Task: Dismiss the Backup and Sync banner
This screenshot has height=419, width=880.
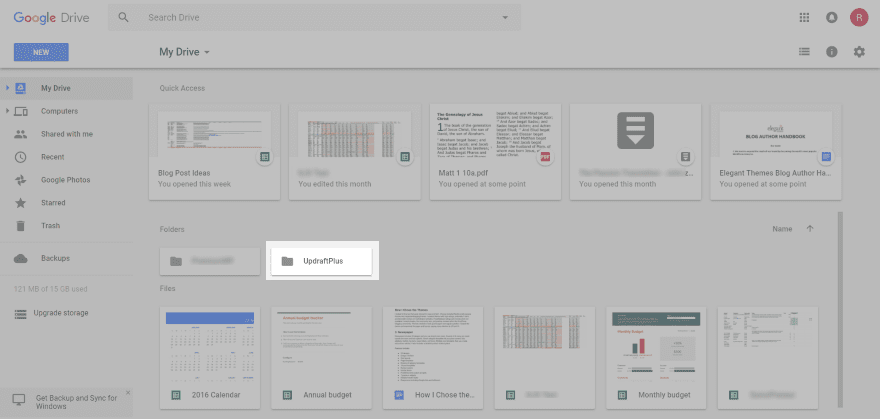Action: [127, 393]
